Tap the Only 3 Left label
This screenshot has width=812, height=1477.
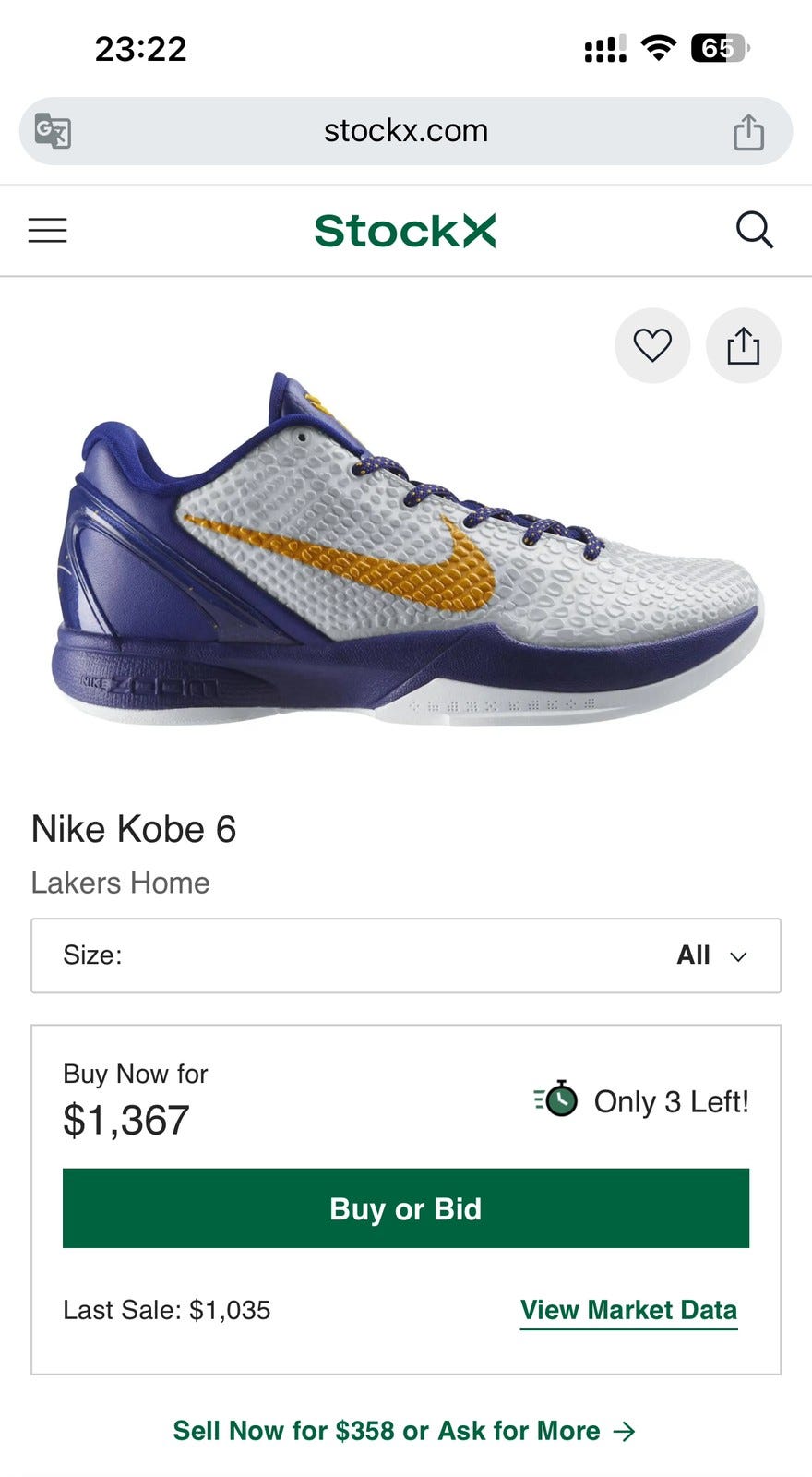pos(671,1101)
